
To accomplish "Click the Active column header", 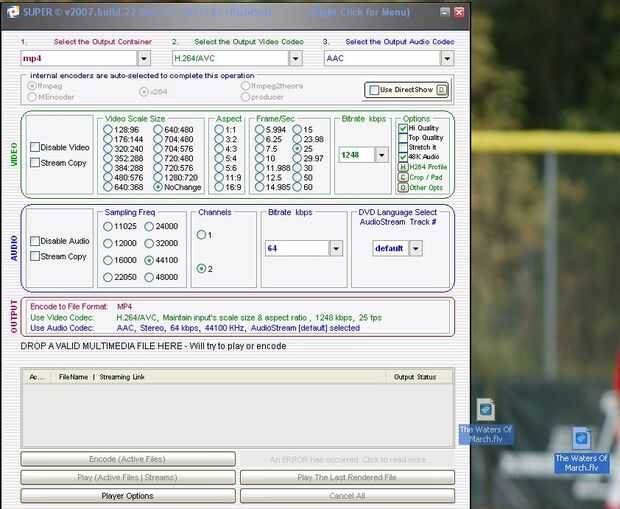I will click(x=36, y=377).
